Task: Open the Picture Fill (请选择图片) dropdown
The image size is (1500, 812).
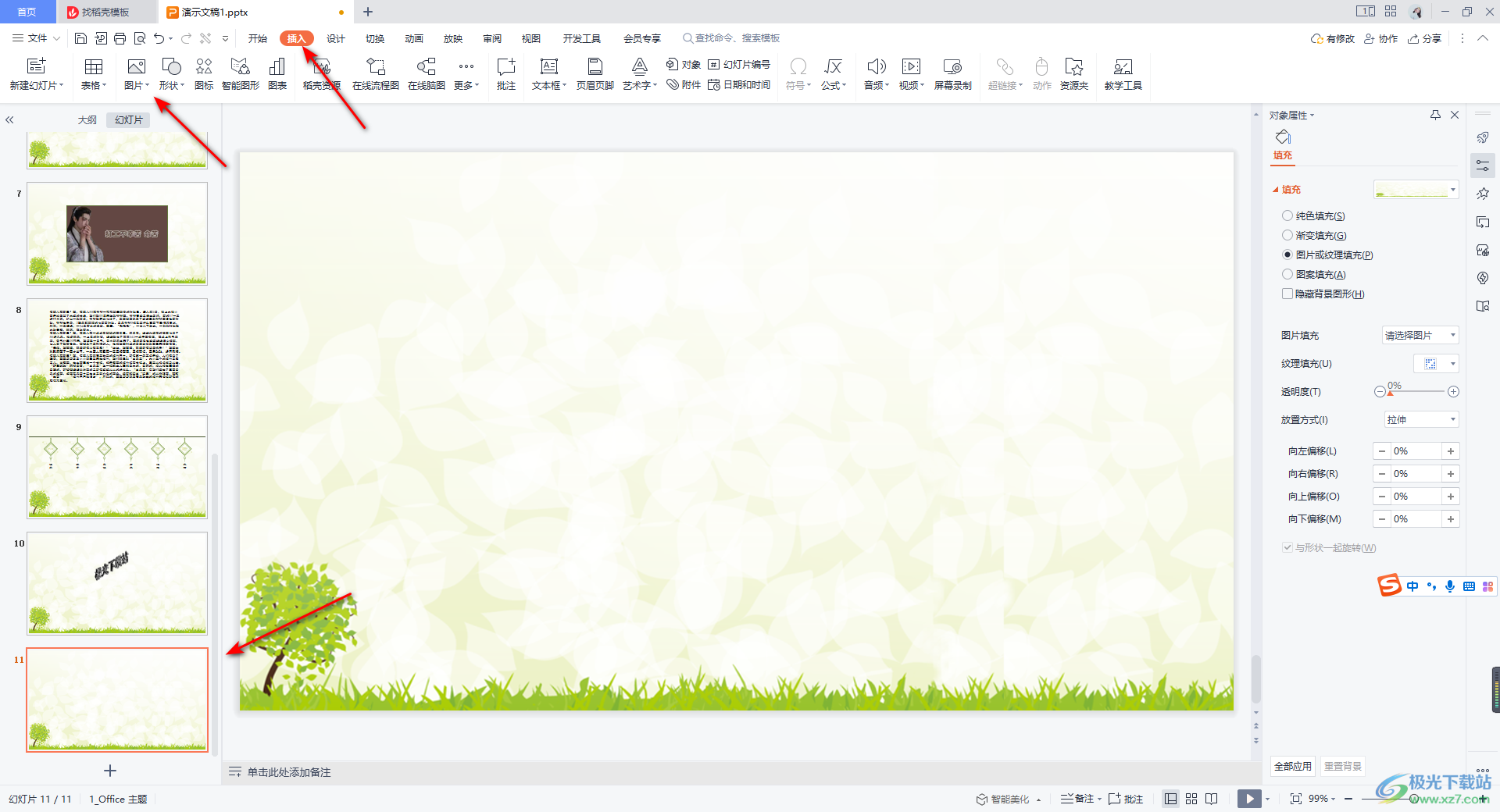Action: [x=1420, y=335]
